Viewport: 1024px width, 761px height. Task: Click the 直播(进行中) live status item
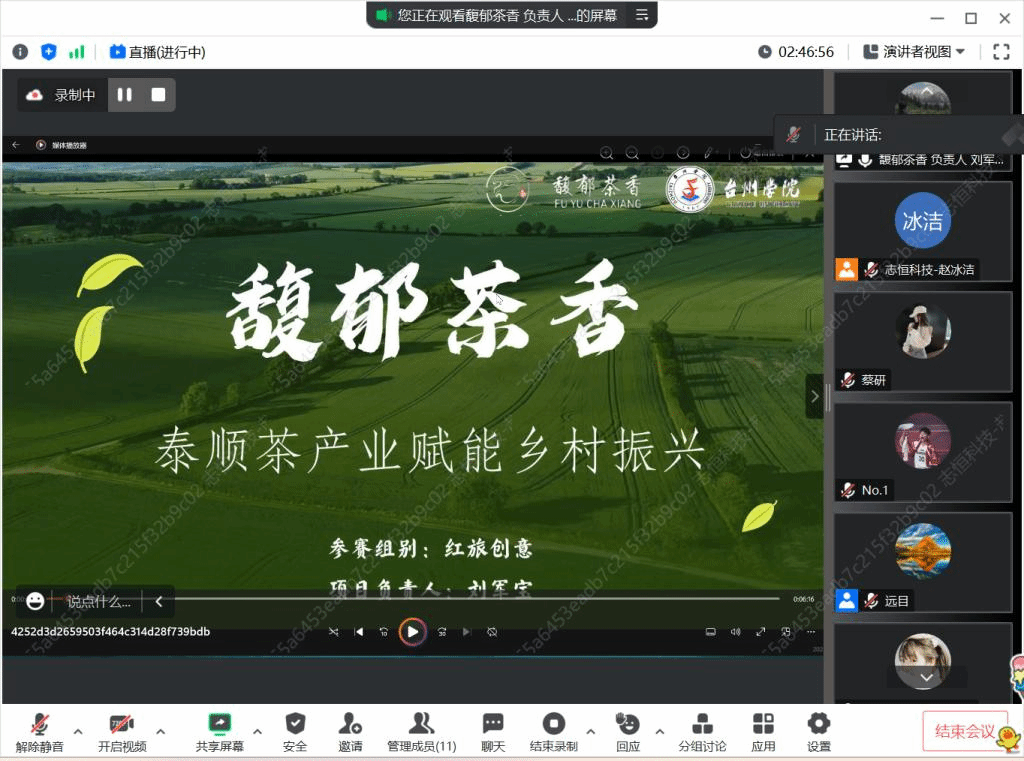tap(157, 52)
